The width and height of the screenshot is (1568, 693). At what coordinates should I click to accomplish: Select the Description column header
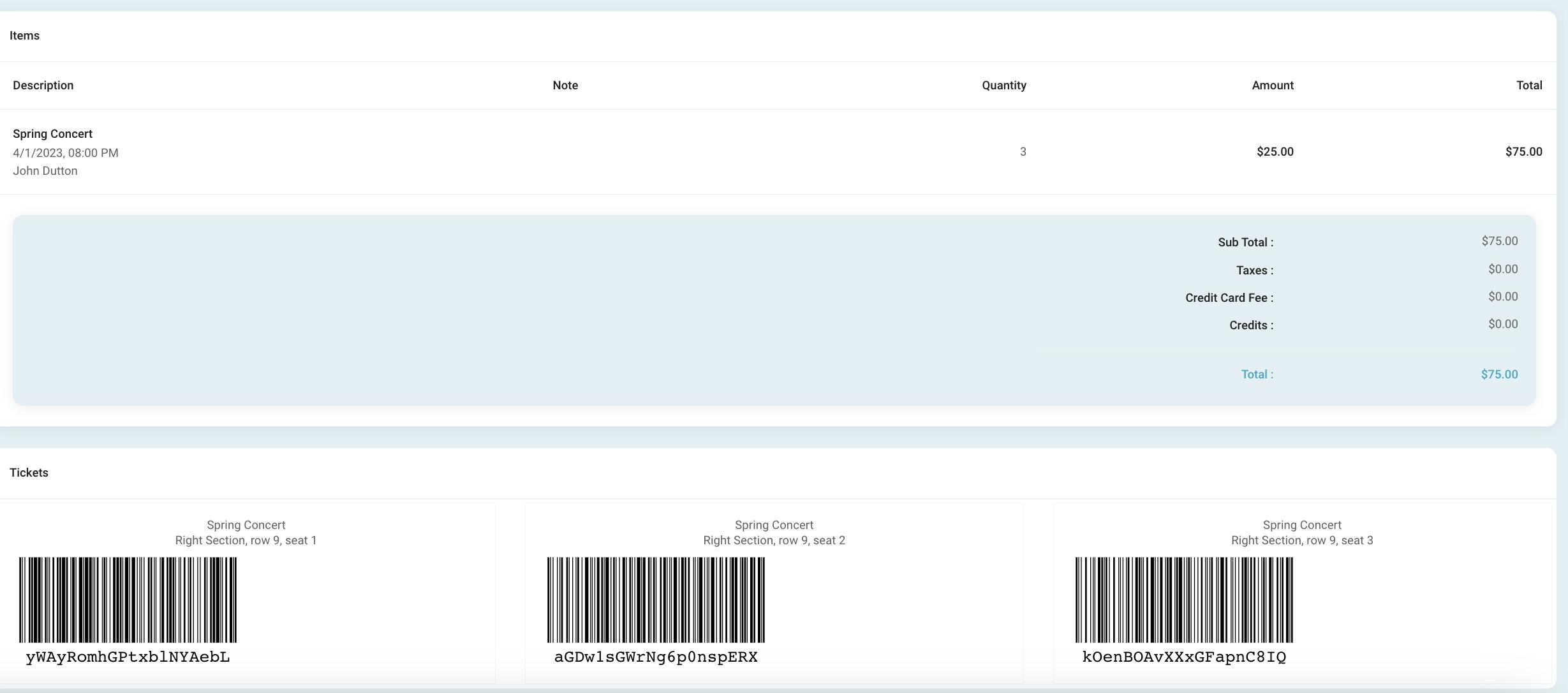pos(43,86)
